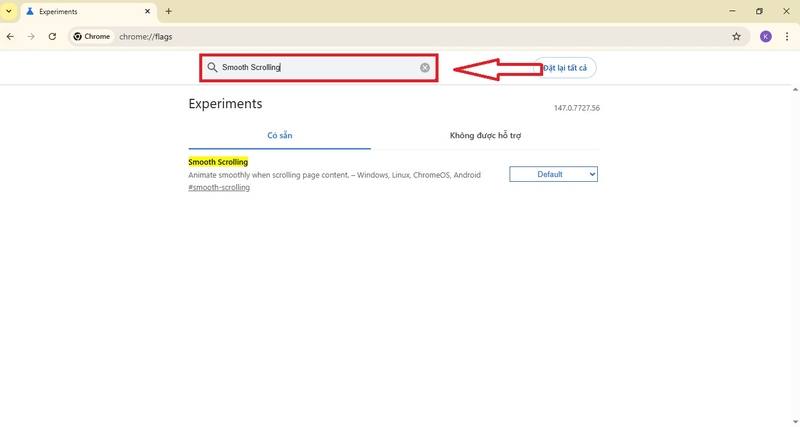Screen dimensions: 800x427
Task: Open the tab search dropdown arrow
Action: point(9,11)
